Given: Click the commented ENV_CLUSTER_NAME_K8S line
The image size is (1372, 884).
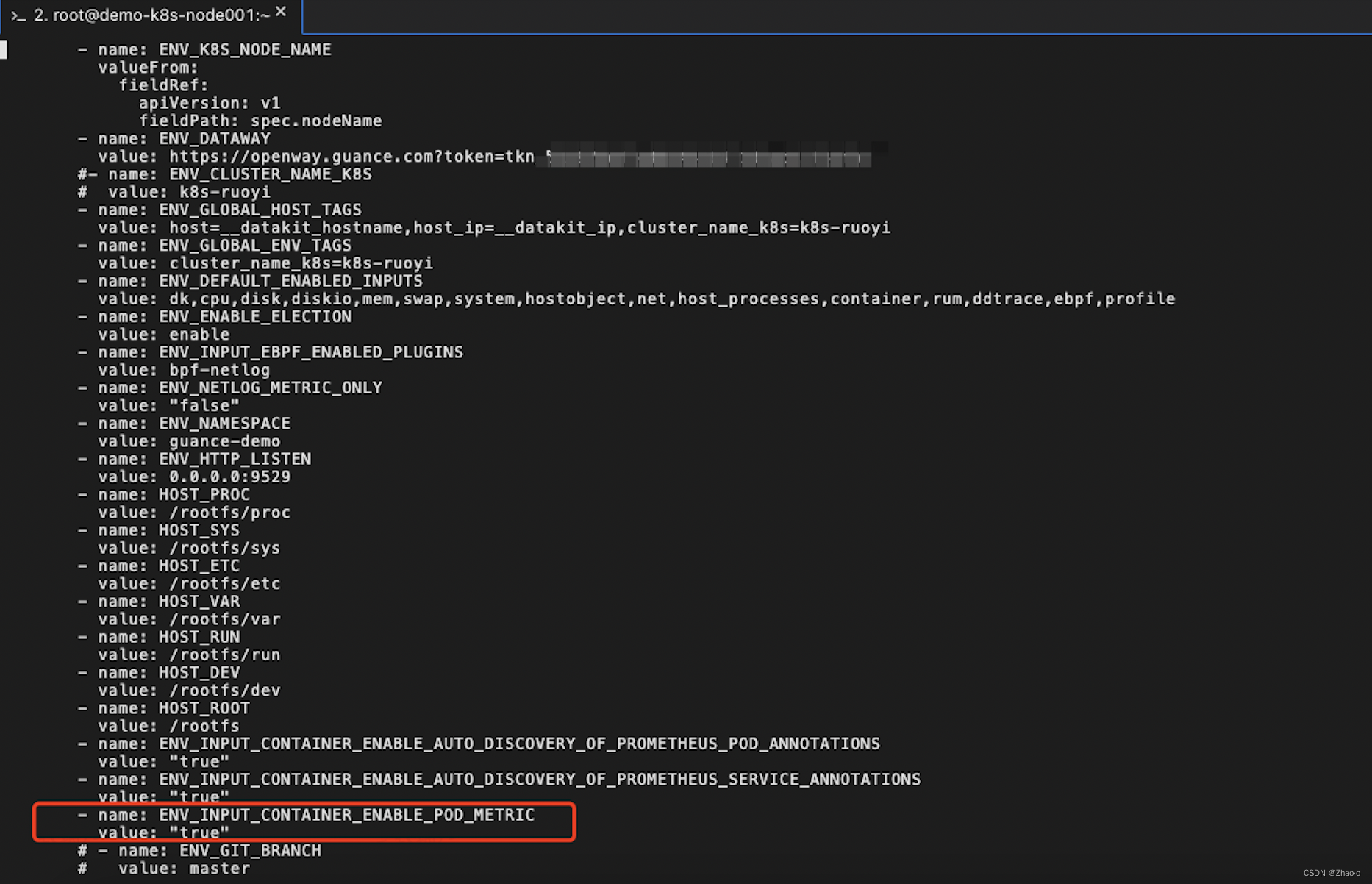Looking at the screenshot, I should [x=225, y=174].
